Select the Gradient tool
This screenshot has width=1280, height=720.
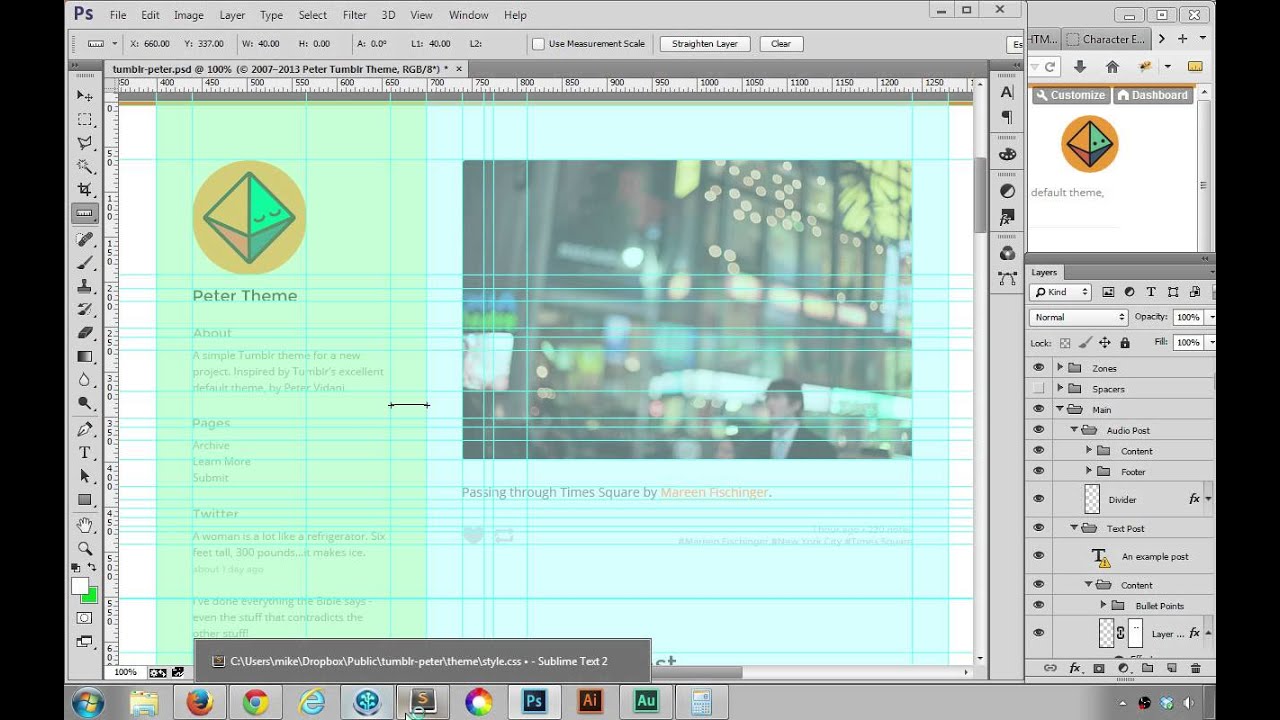click(85, 356)
